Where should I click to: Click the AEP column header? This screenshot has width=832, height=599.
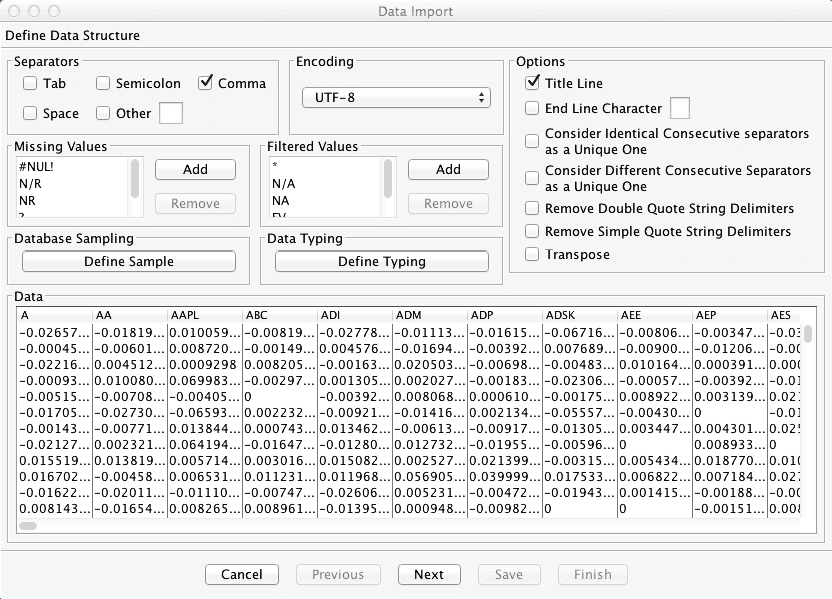pyautogui.click(x=730, y=315)
